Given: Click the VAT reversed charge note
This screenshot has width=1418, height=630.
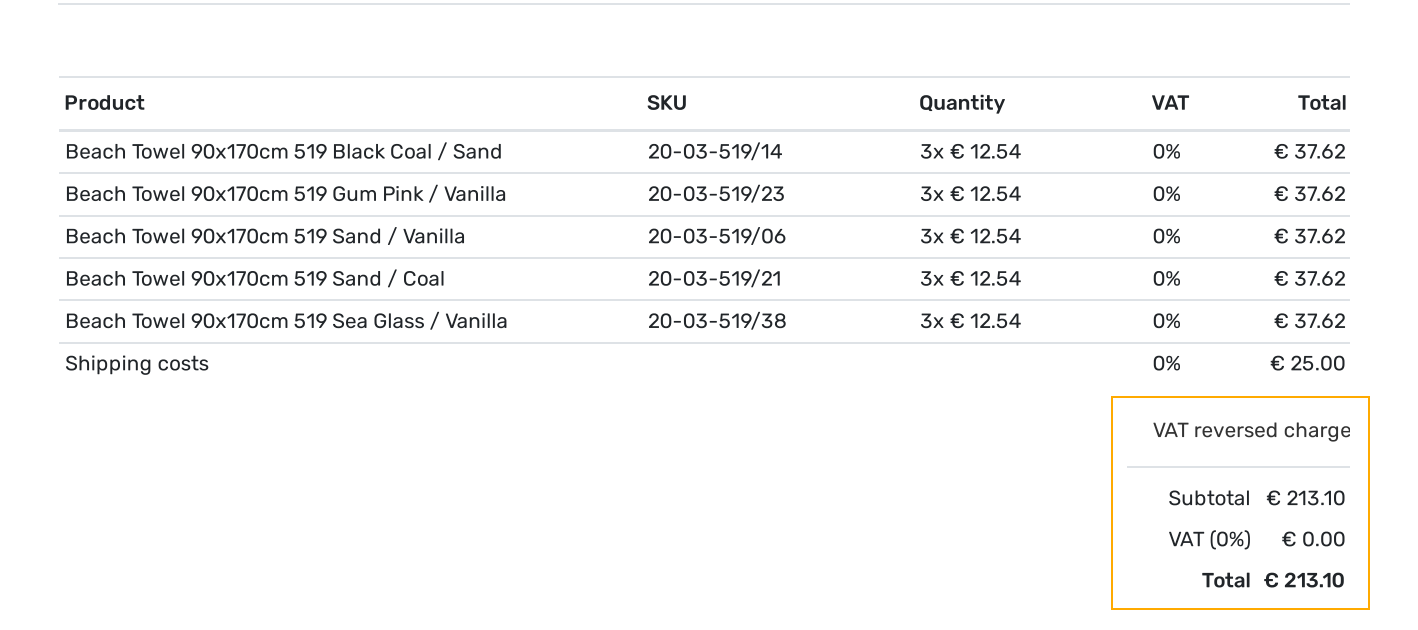Looking at the screenshot, I should point(1251,431).
